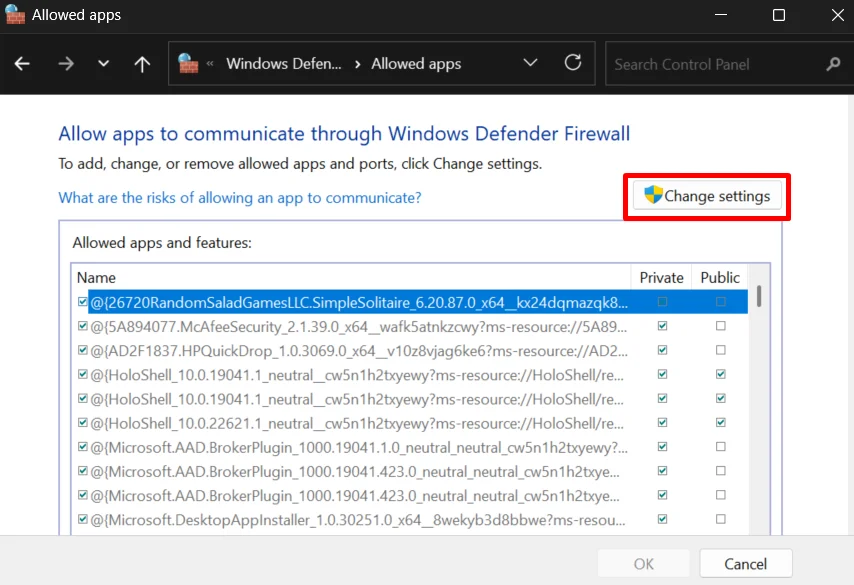This screenshot has height=585, width=854.
Task: Select the Allowed apps breadcrumb item
Action: pyautogui.click(x=416, y=63)
